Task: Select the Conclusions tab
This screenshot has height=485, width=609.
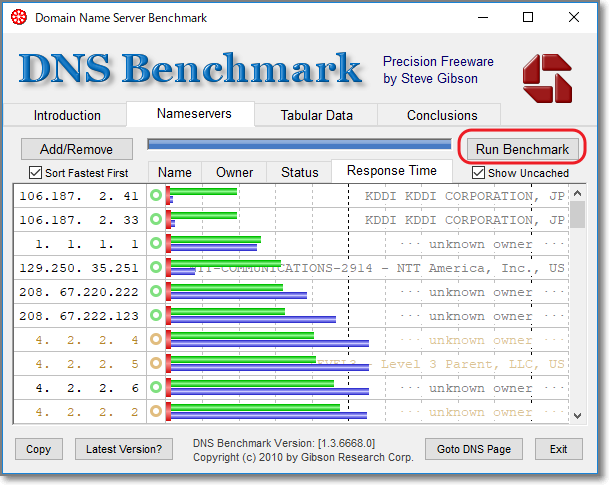Action: [442, 115]
